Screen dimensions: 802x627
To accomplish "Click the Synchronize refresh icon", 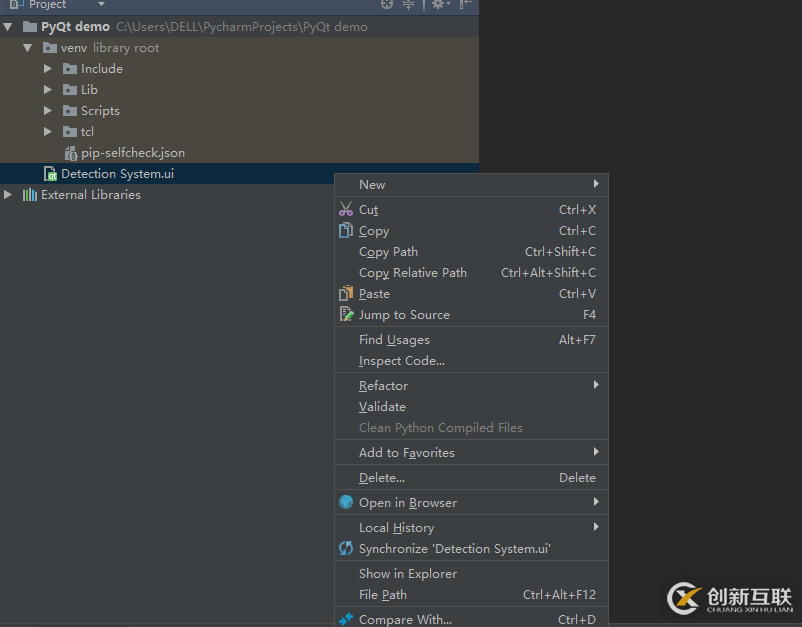I will [x=346, y=548].
